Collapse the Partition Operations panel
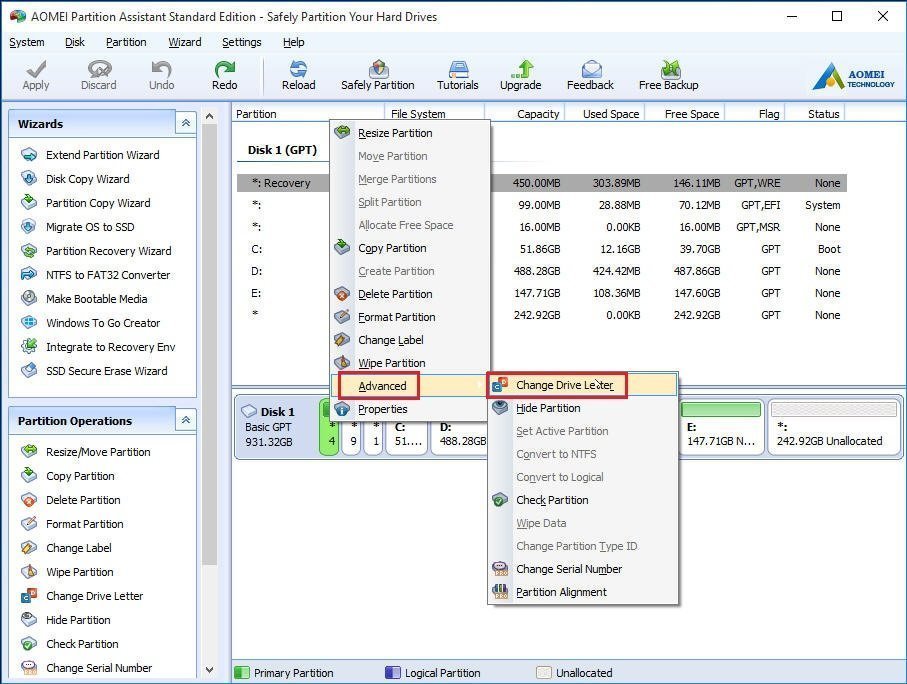This screenshot has height=684, width=907. click(186, 420)
